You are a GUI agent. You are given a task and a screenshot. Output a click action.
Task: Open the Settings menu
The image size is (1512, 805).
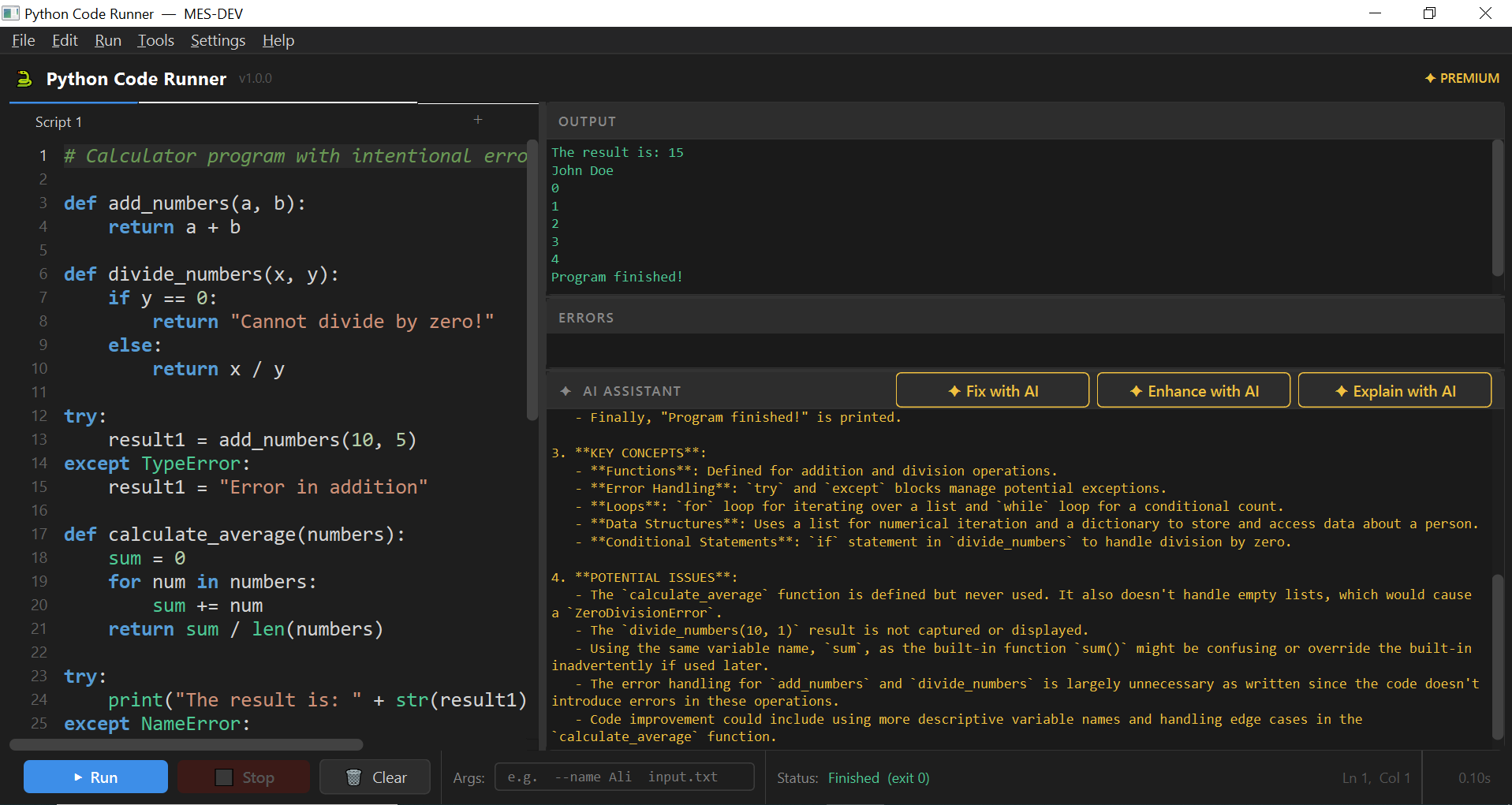(x=218, y=40)
